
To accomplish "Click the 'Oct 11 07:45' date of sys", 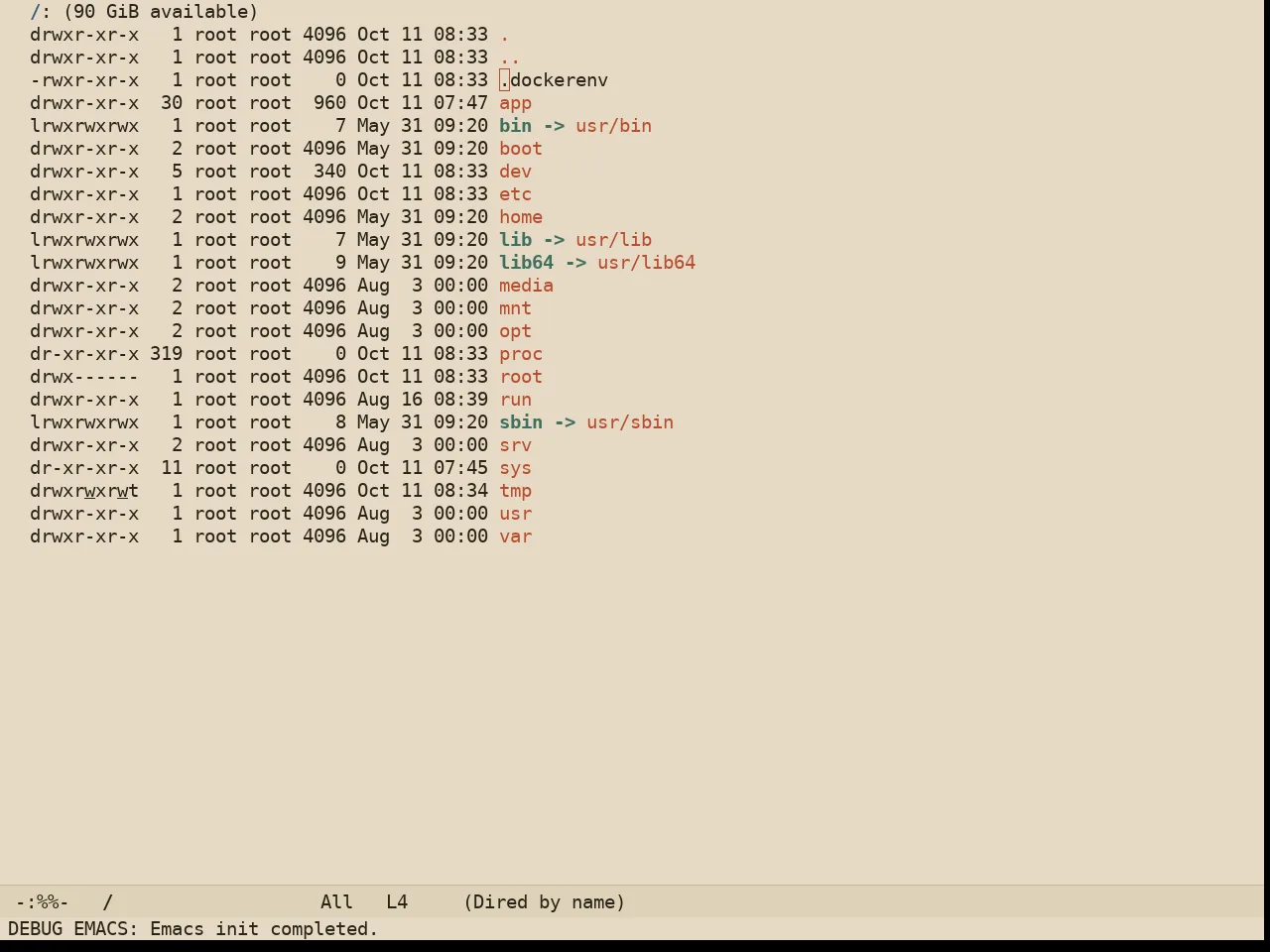I will [423, 468].
